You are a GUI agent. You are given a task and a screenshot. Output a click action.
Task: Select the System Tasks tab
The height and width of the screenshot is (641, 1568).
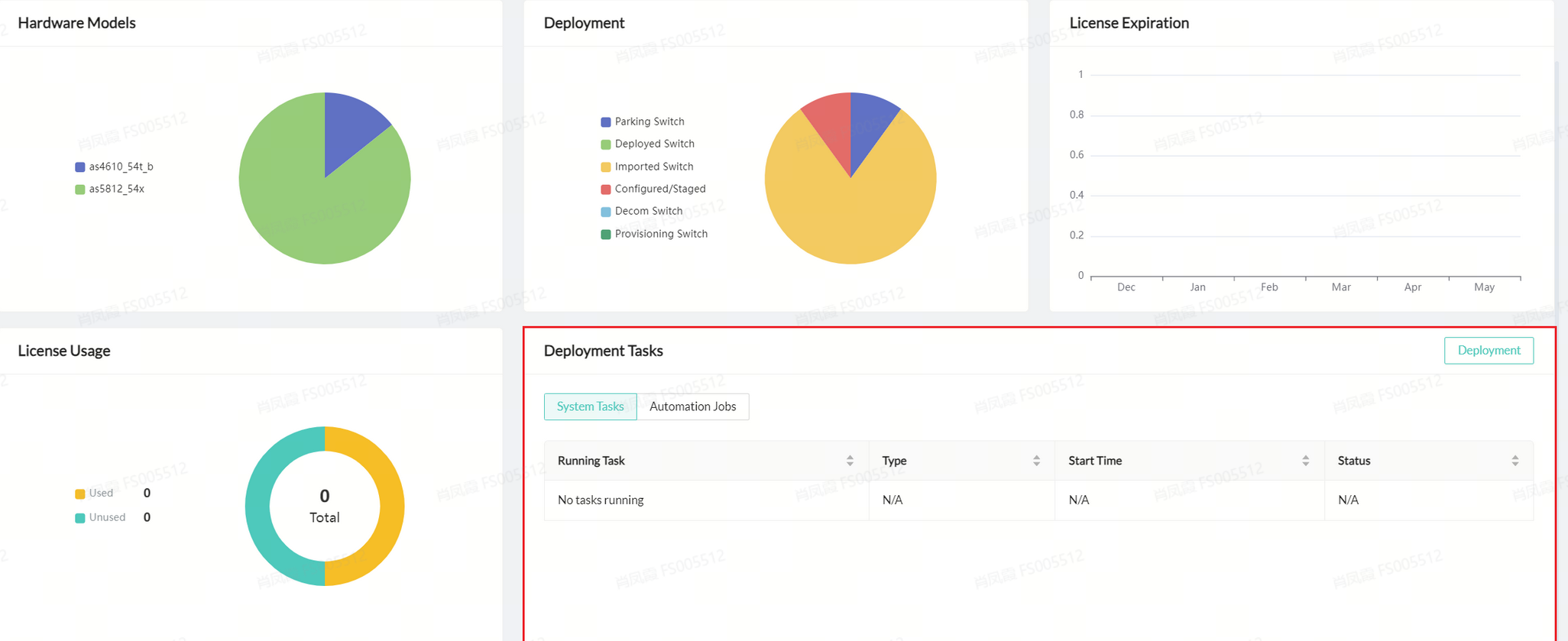(x=590, y=406)
